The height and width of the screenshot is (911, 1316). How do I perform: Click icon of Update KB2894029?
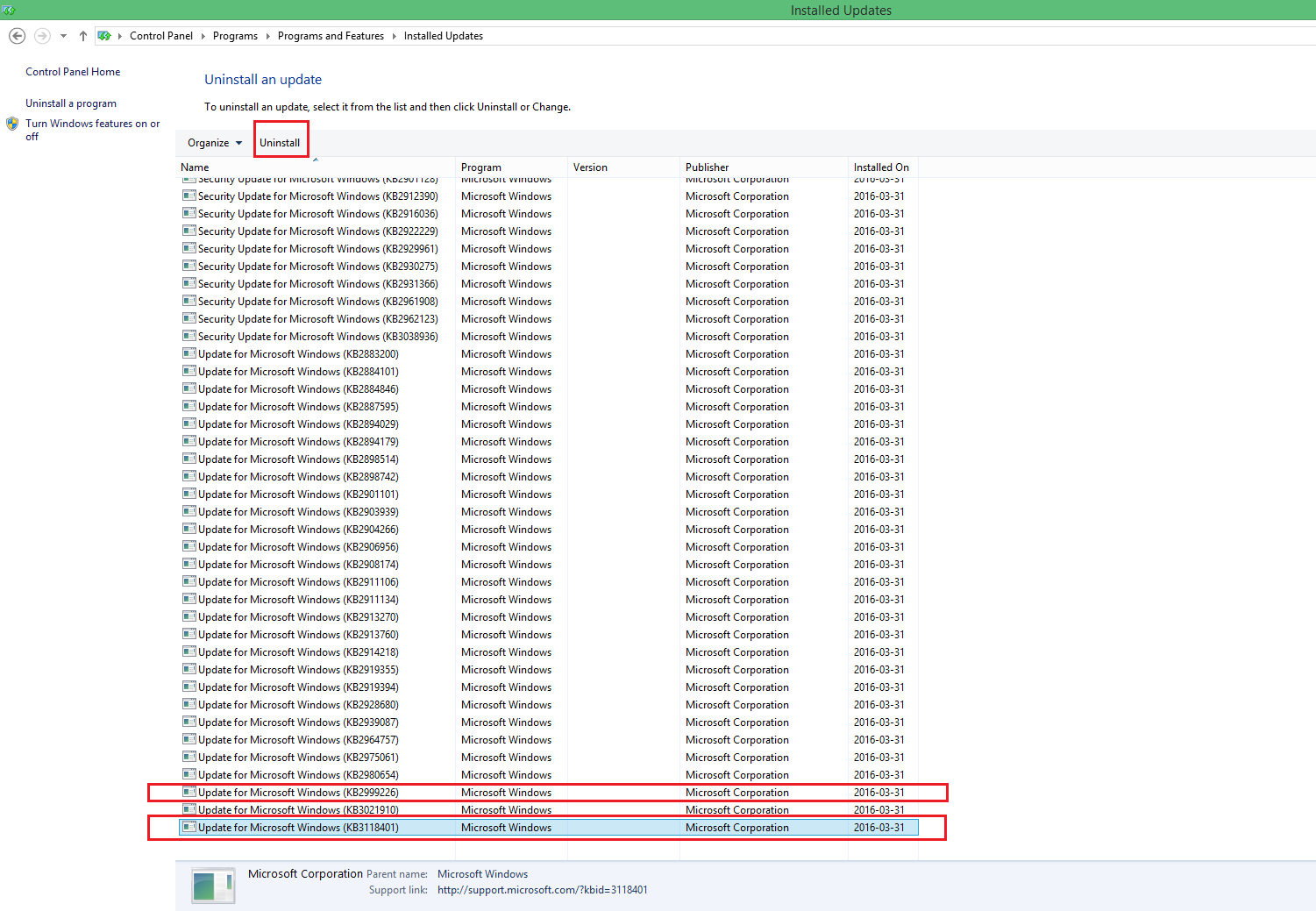click(189, 423)
